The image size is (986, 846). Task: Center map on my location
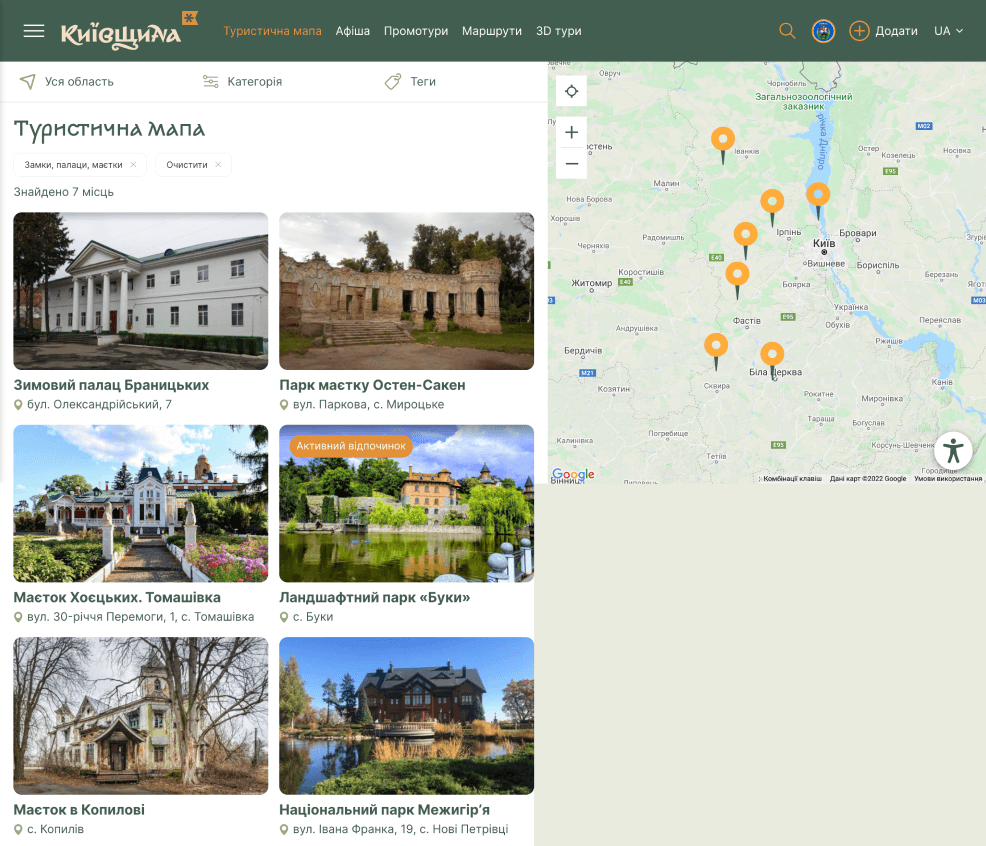[571, 92]
